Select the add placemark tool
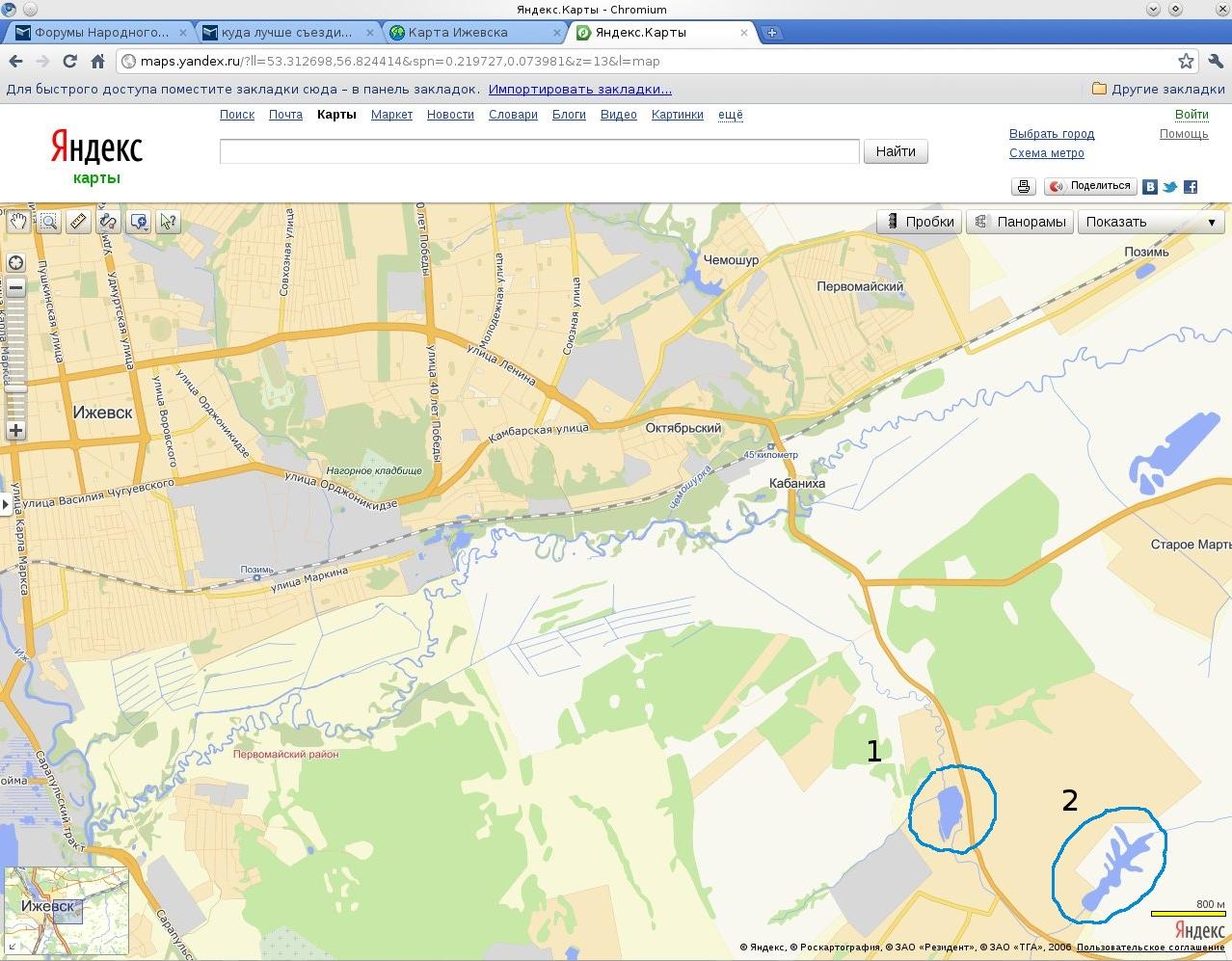The image size is (1232, 961). 139,222
